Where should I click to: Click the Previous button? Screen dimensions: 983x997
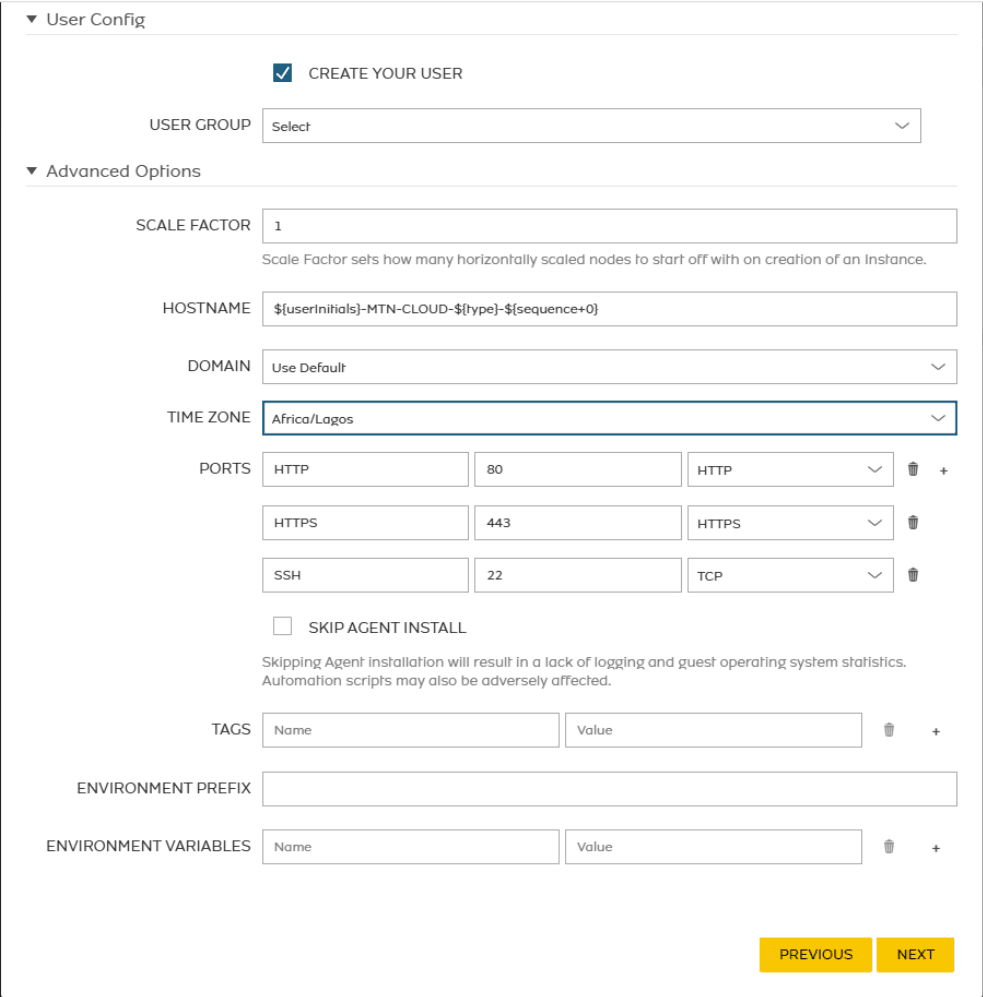click(815, 954)
